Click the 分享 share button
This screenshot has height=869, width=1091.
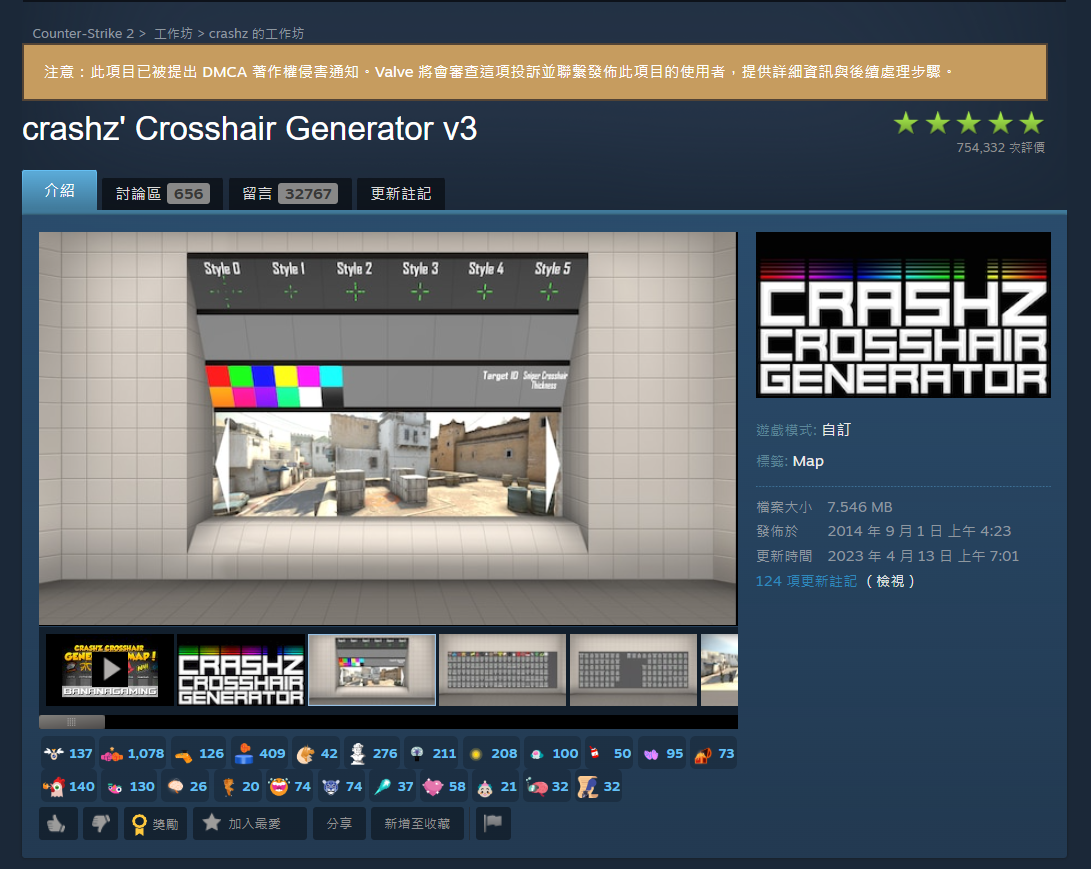339,824
